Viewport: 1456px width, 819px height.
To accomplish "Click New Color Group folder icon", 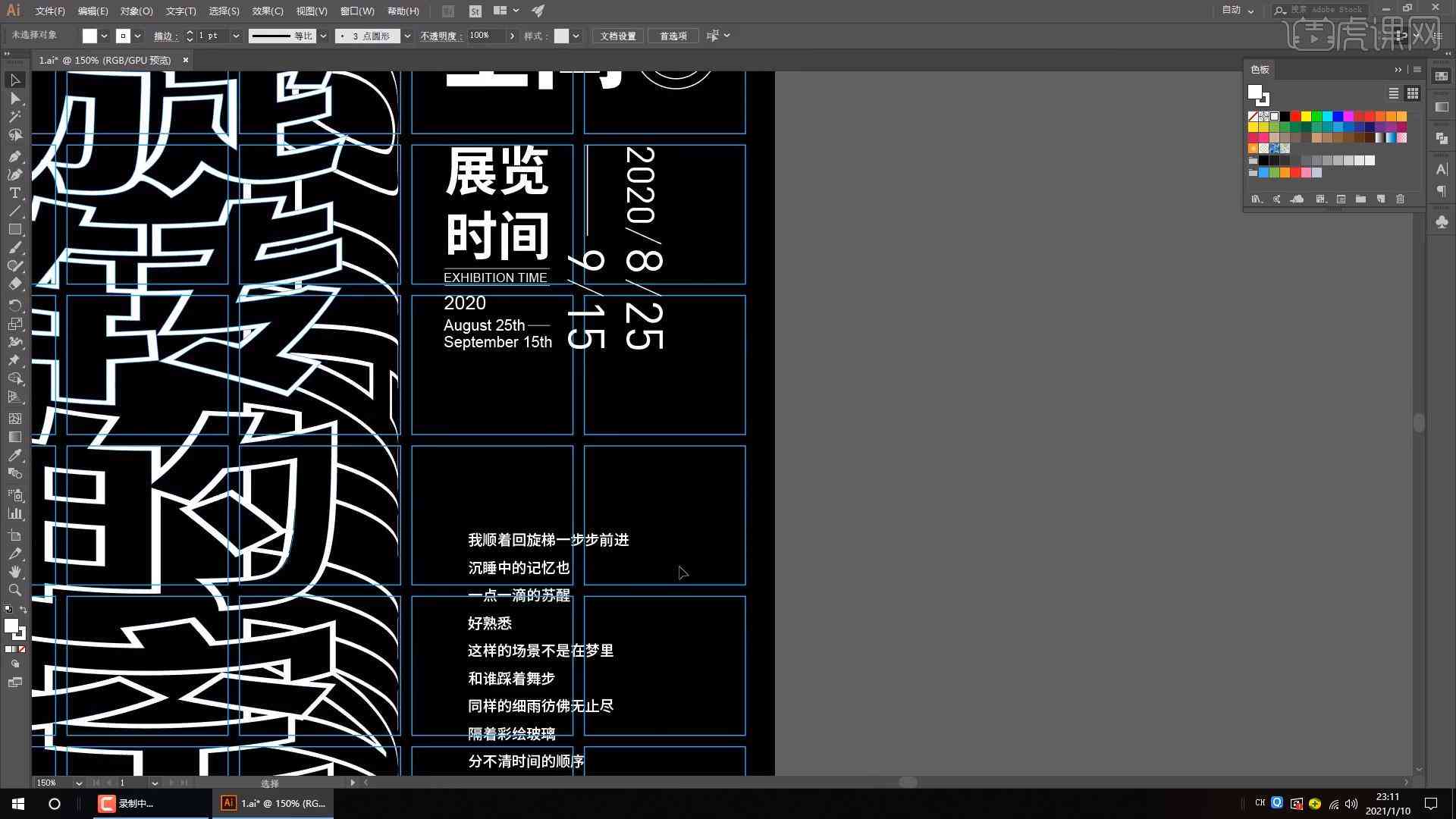I will pos(1361,199).
